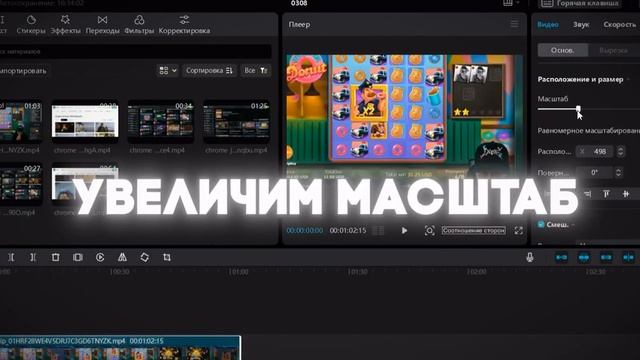Play the video in the player
The height and width of the screenshot is (360, 640).
tap(404, 231)
